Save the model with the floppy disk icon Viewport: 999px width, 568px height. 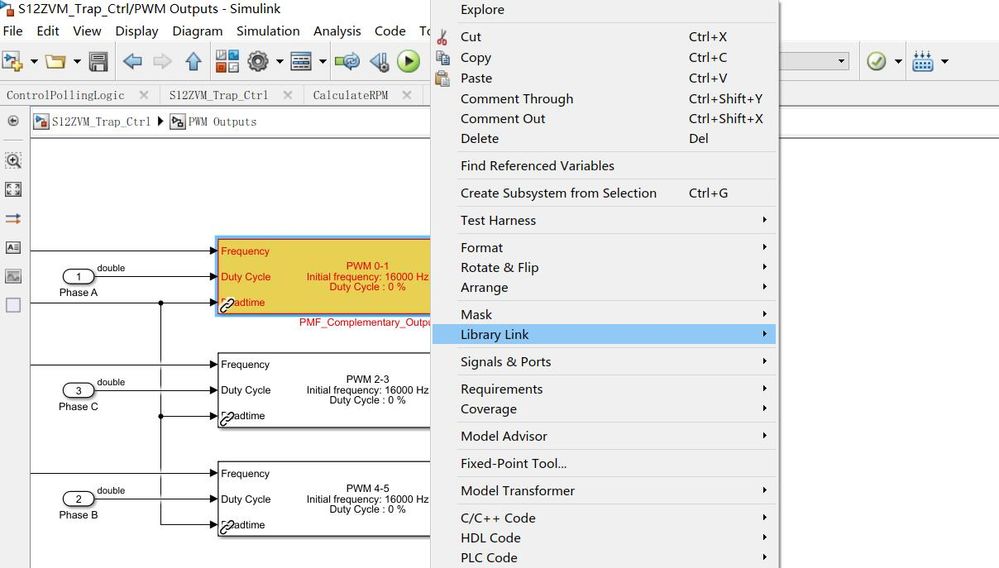point(98,62)
